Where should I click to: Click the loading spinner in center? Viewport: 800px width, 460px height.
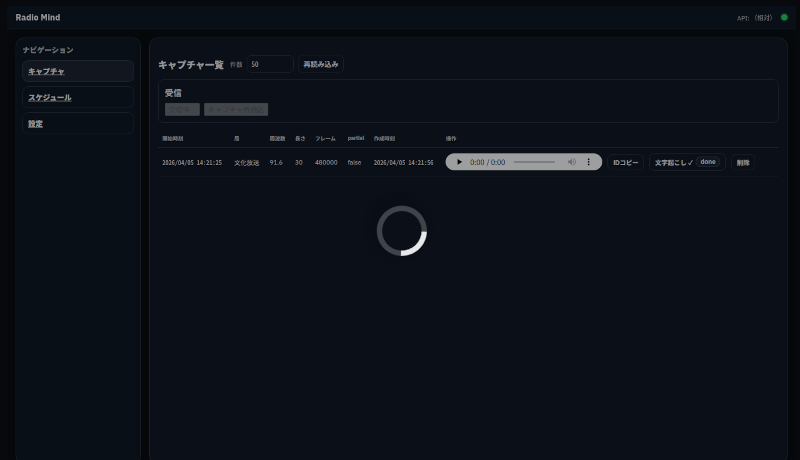[x=402, y=231]
